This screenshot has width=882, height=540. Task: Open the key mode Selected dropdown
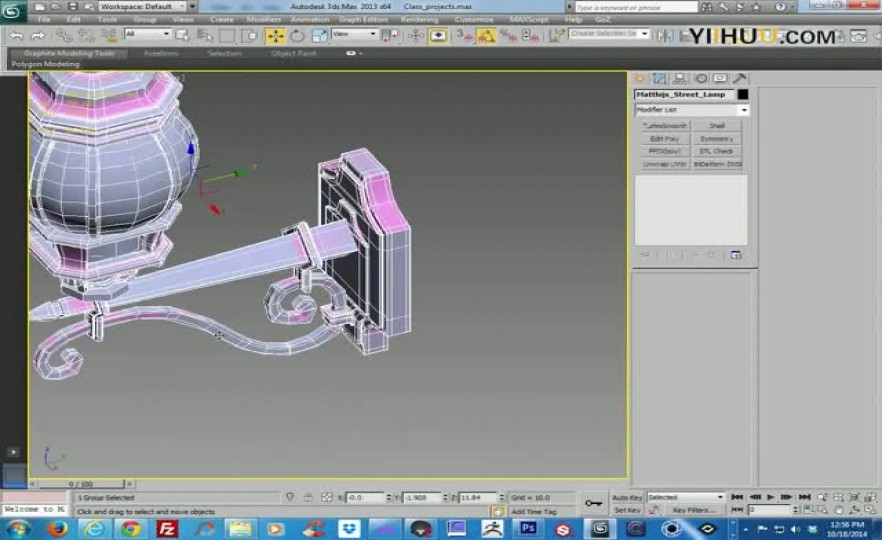(685, 497)
